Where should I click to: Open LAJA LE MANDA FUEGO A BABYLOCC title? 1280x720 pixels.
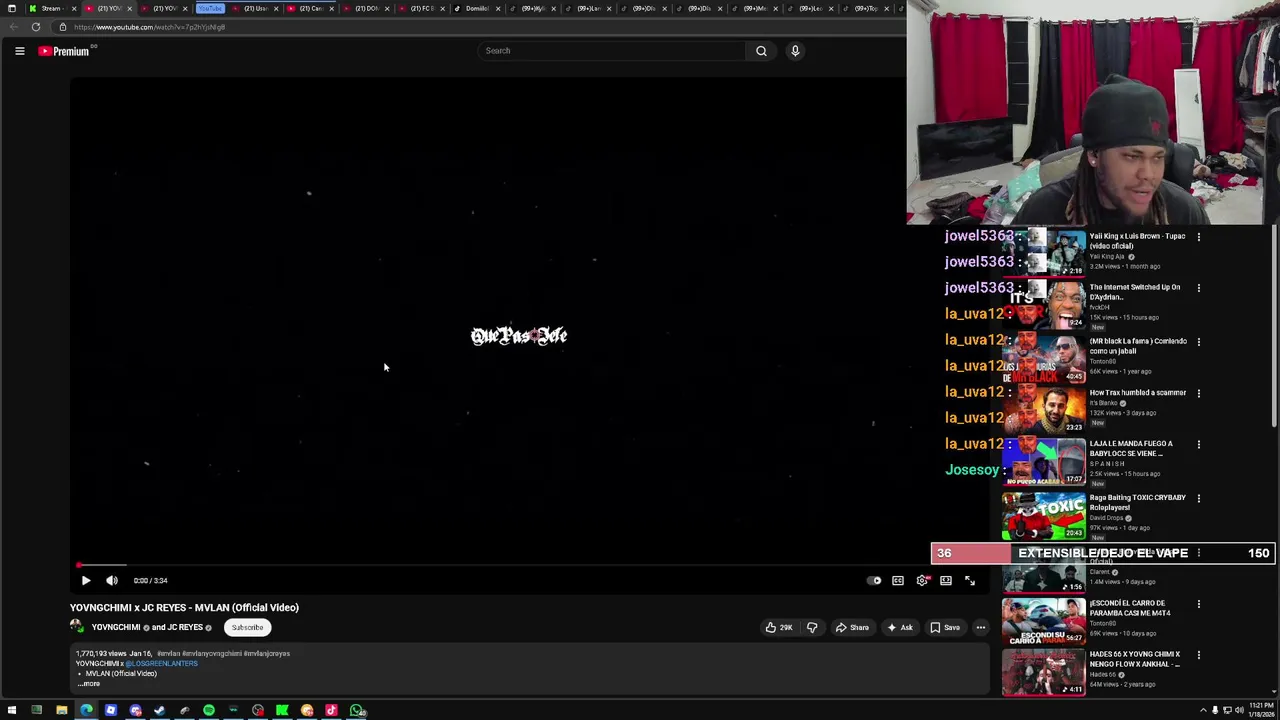point(1131,448)
